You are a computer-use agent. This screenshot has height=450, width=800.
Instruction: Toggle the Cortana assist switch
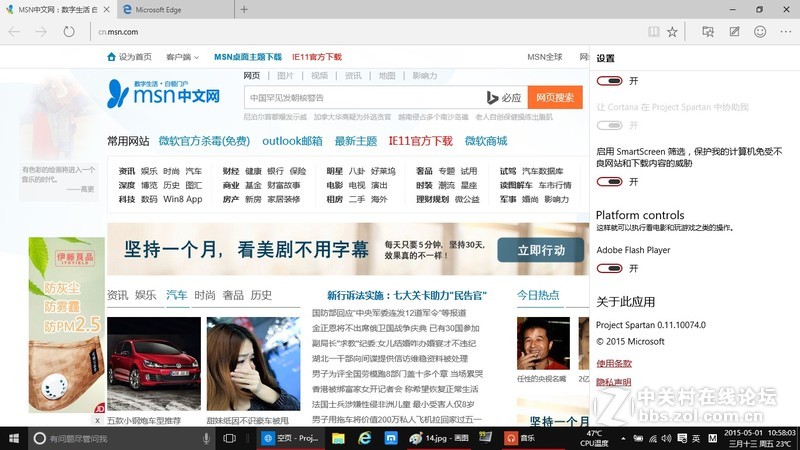click(x=609, y=125)
